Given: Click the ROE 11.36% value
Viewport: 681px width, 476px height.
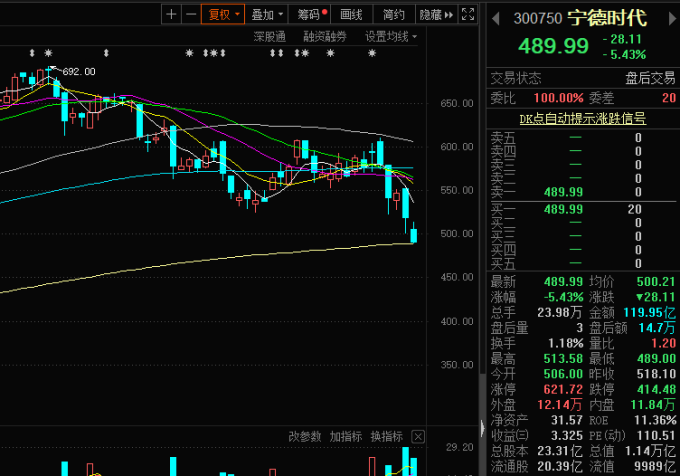Looking at the screenshot, I should pos(655,420).
